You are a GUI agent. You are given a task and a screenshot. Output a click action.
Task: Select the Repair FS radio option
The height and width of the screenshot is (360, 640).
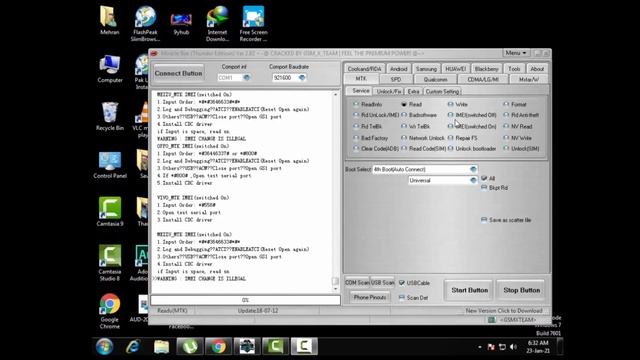450,138
